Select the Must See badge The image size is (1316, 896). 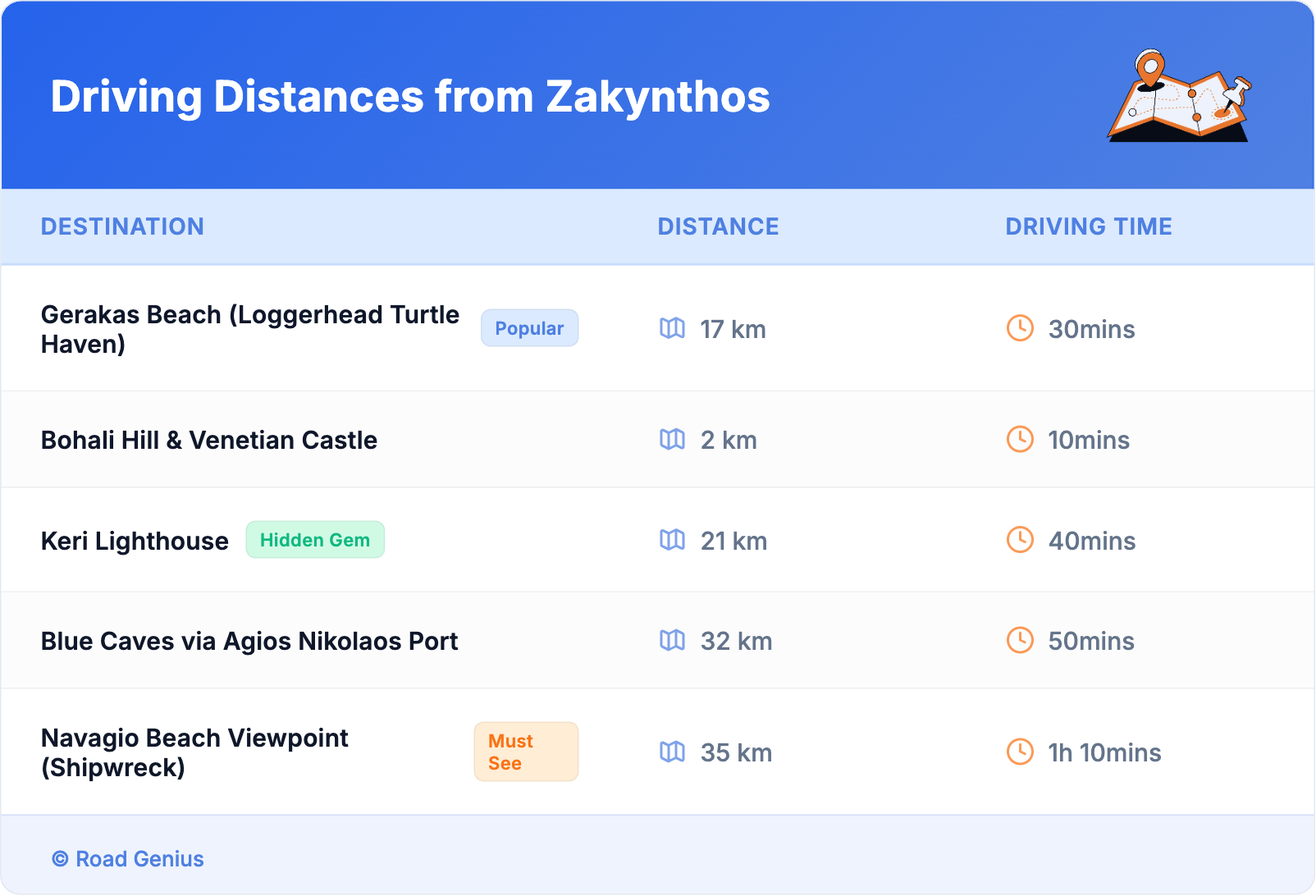point(526,752)
